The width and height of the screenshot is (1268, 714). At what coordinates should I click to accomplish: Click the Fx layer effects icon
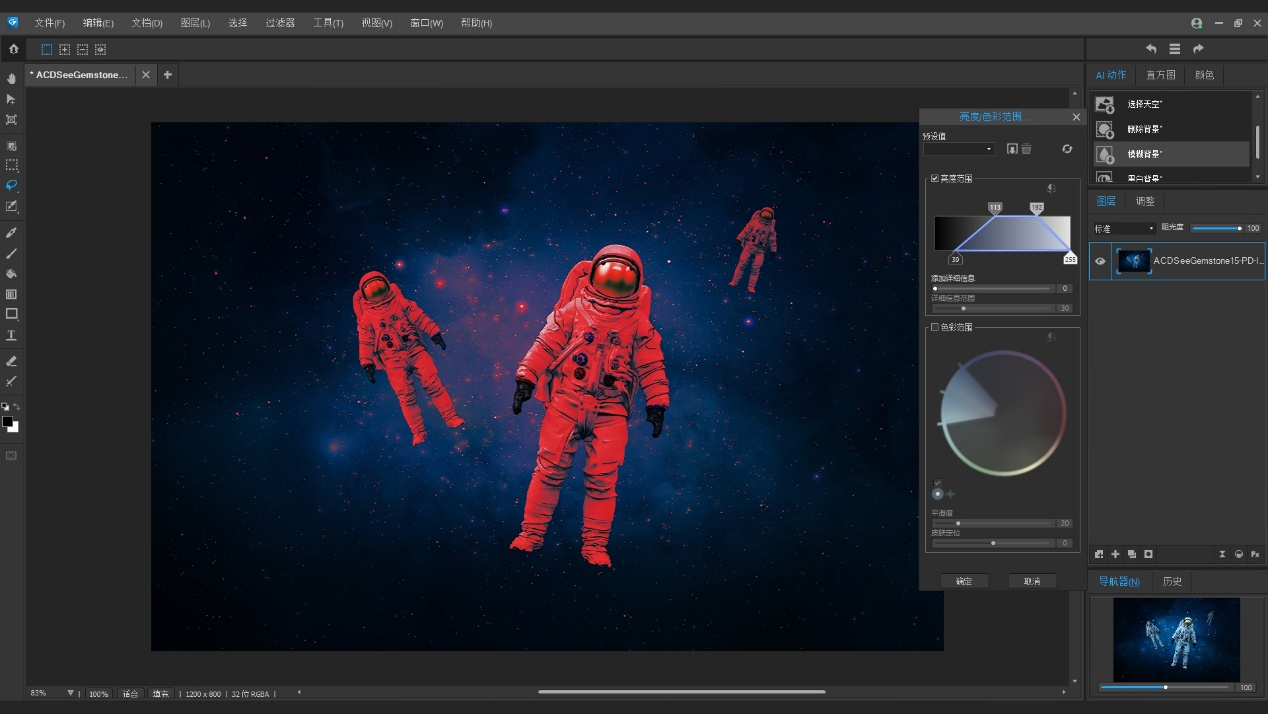(x=1255, y=554)
